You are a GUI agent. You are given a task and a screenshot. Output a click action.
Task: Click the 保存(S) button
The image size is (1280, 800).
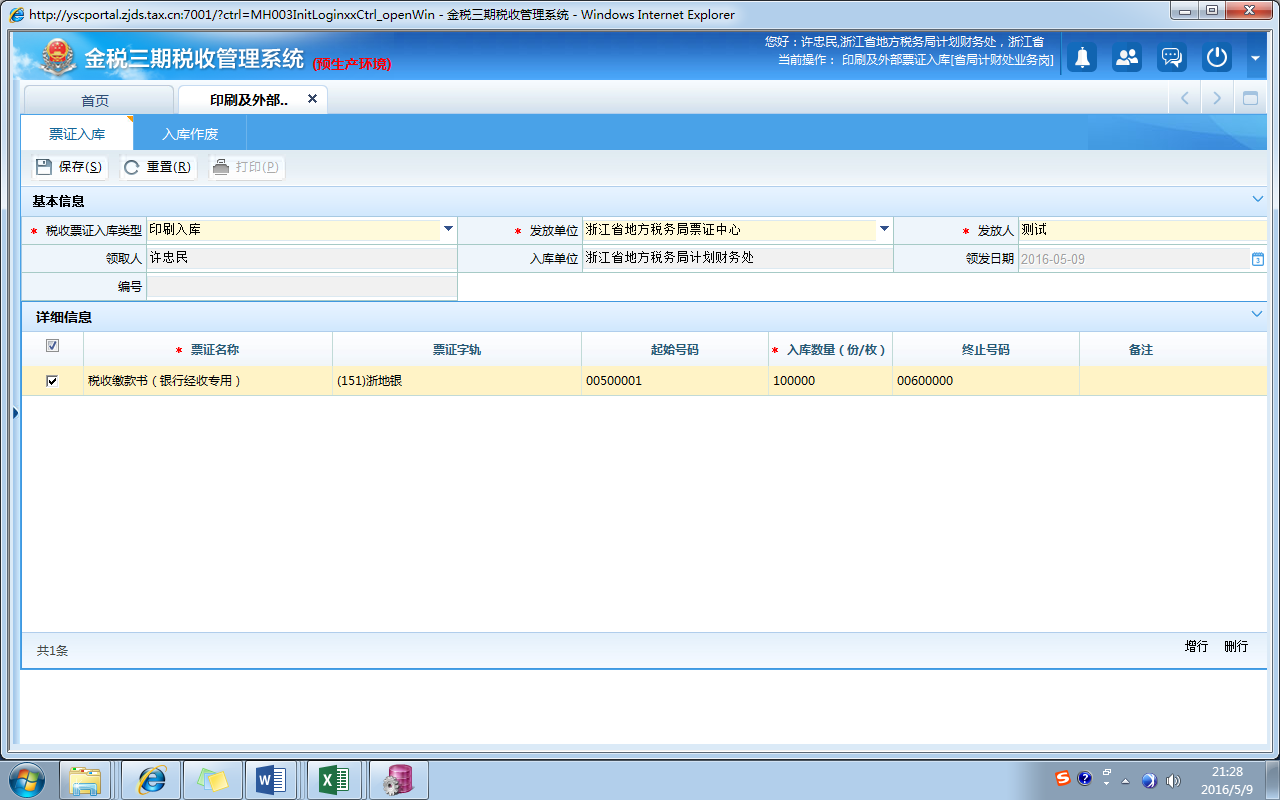68,167
